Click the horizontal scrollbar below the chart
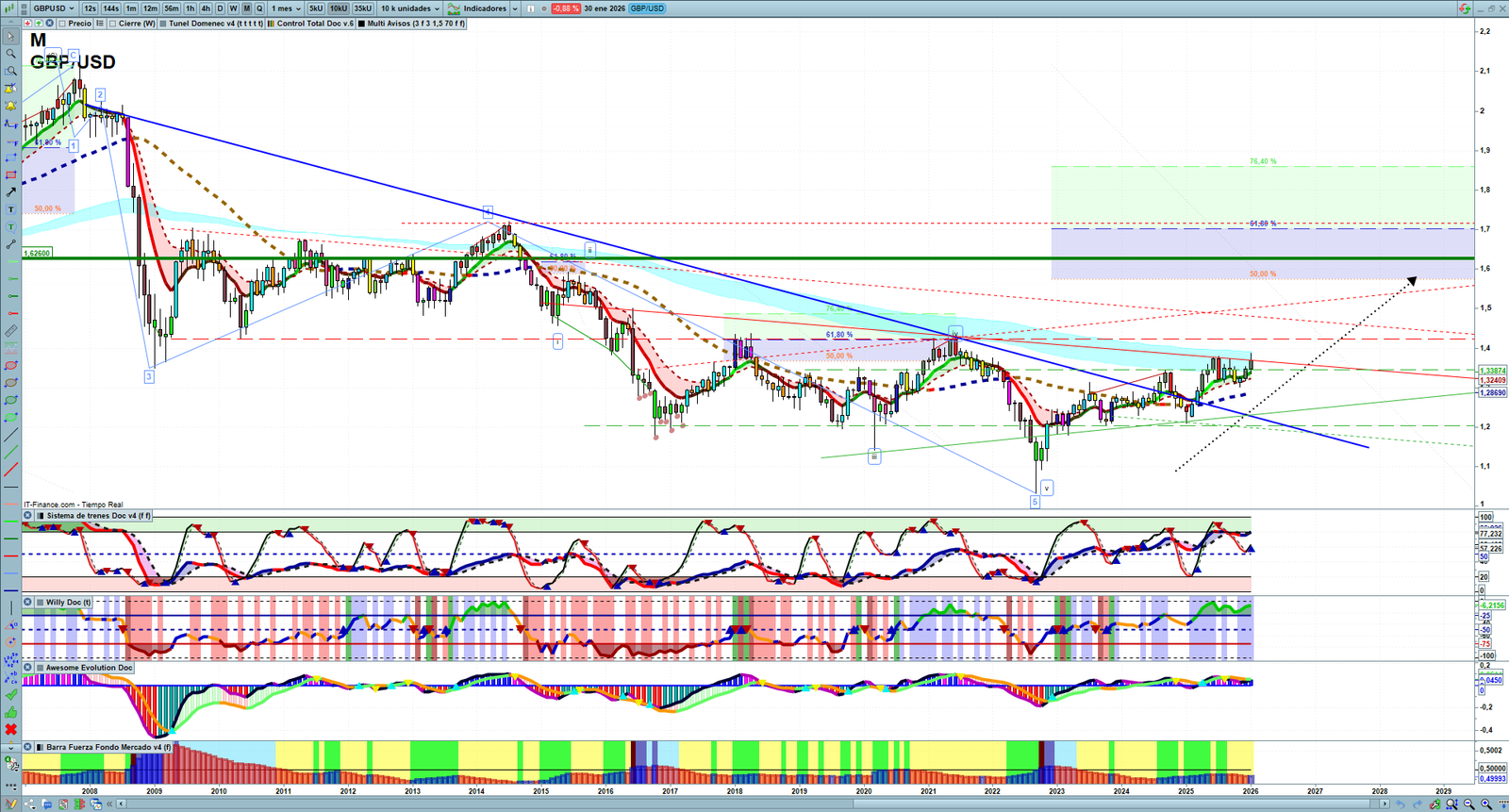Screen dimensions: 1509x812 pos(754,804)
